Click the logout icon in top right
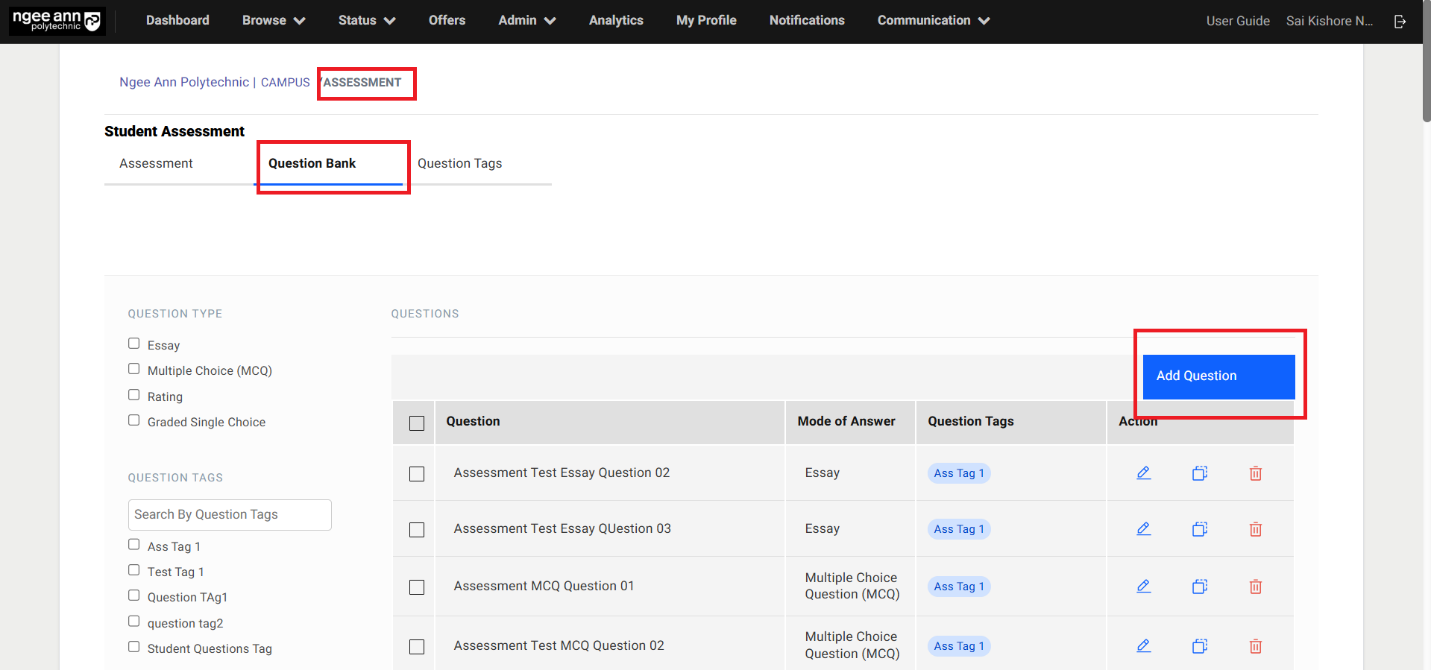 point(1400,21)
